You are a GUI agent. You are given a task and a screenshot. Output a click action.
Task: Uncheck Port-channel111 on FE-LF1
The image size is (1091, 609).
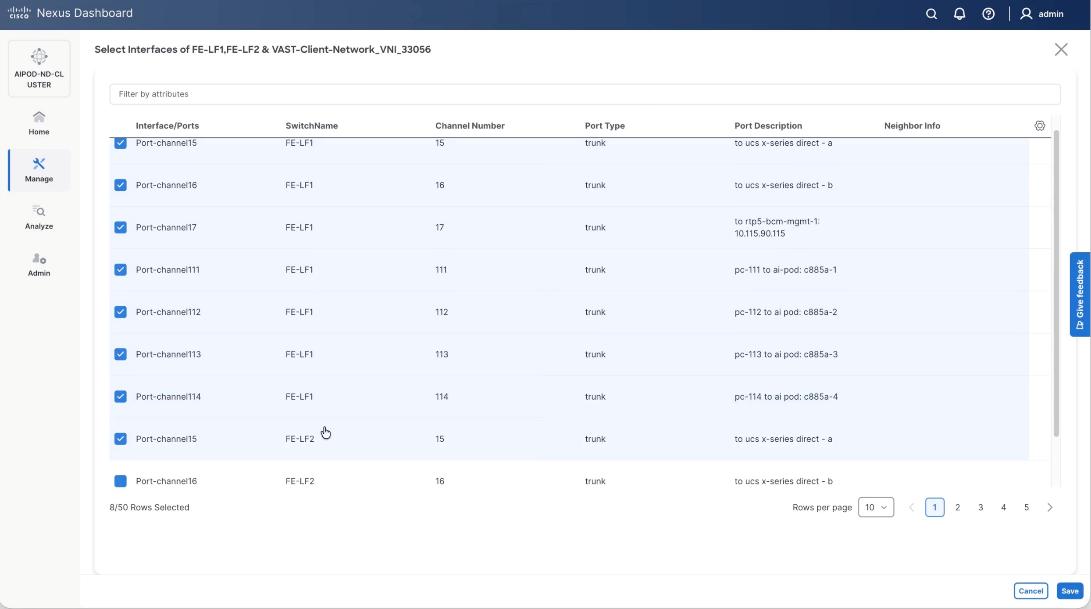(x=120, y=269)
